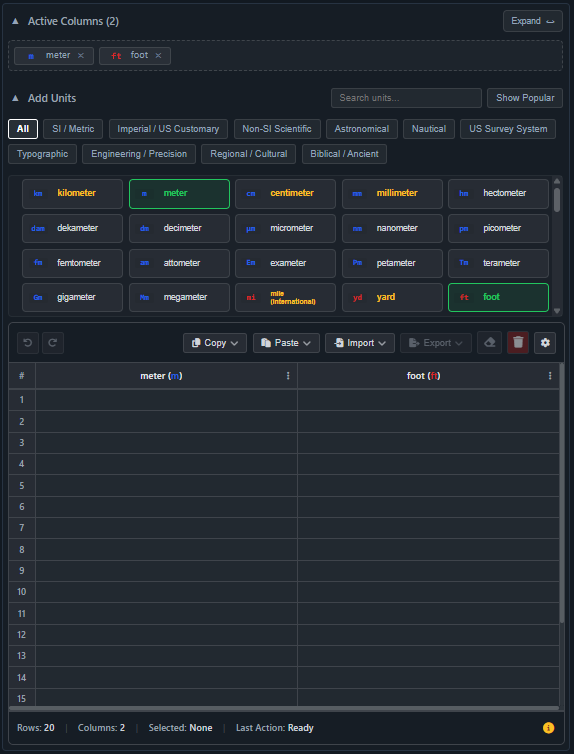Remove foot chip with its x icon
The width and height of the screenshot is (574, 754).
pos(158,56)
